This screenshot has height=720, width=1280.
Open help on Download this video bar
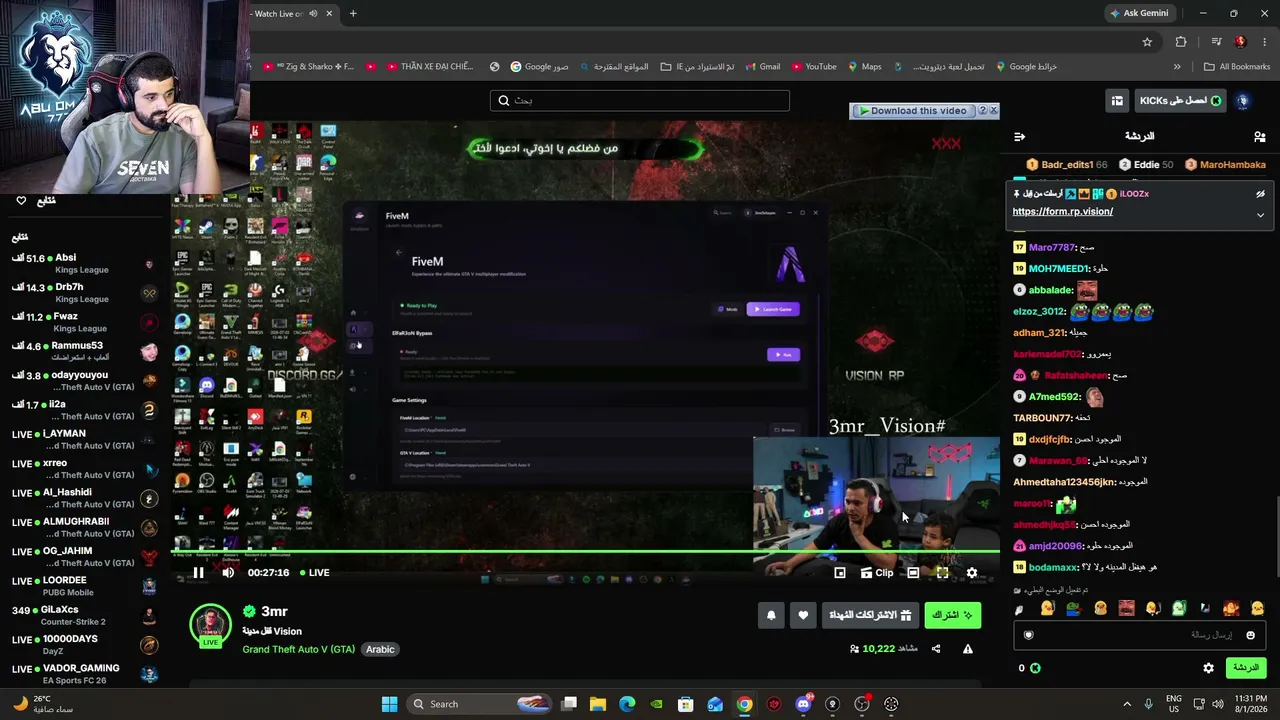[x=982, y=111]
